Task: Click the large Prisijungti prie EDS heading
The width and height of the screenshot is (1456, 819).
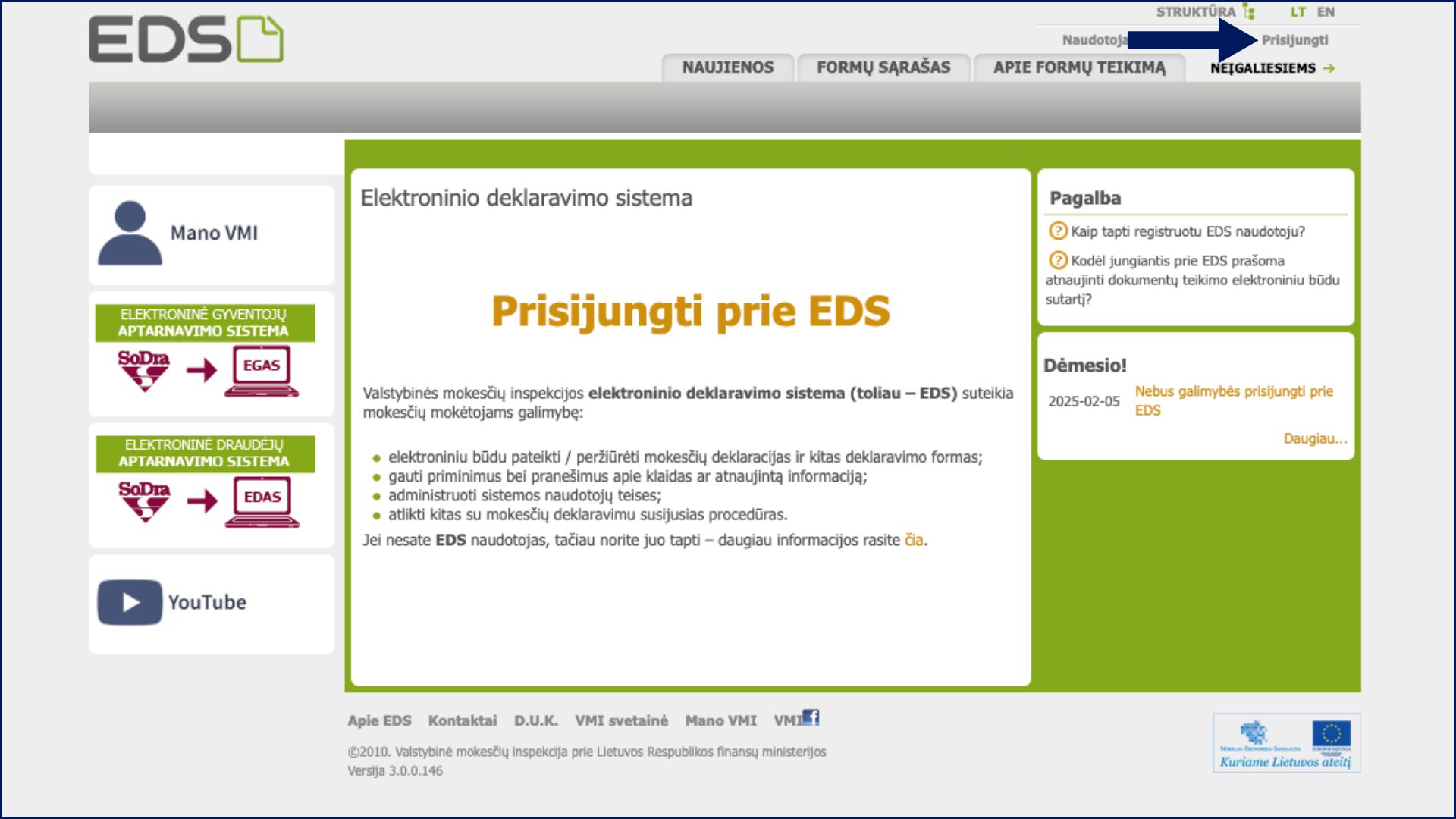Action: tap(690, 311)
